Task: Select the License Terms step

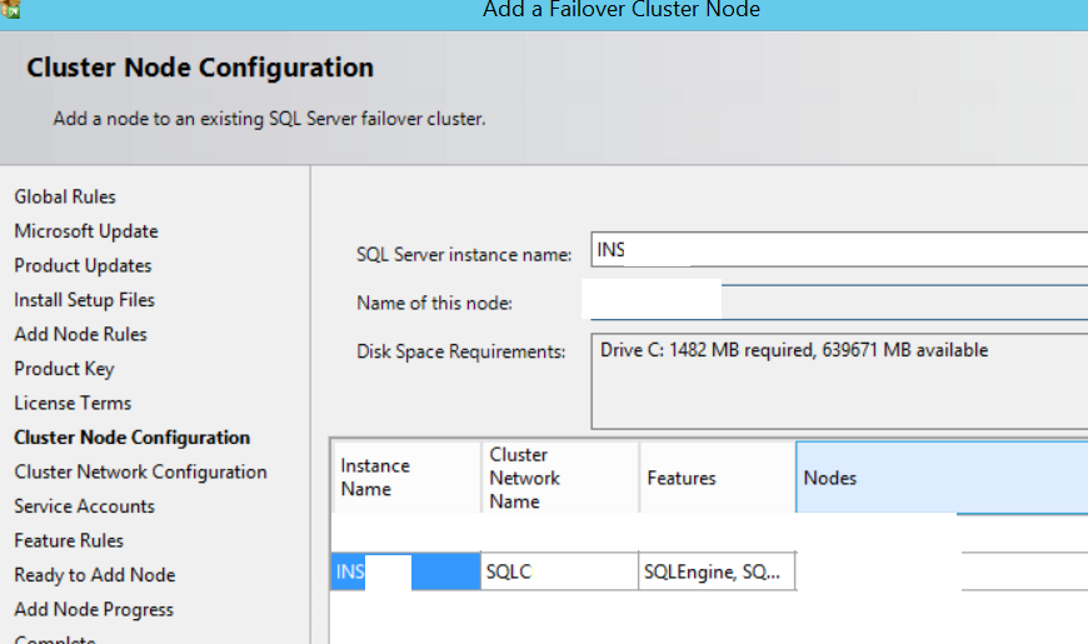Action: pos(73,403)
